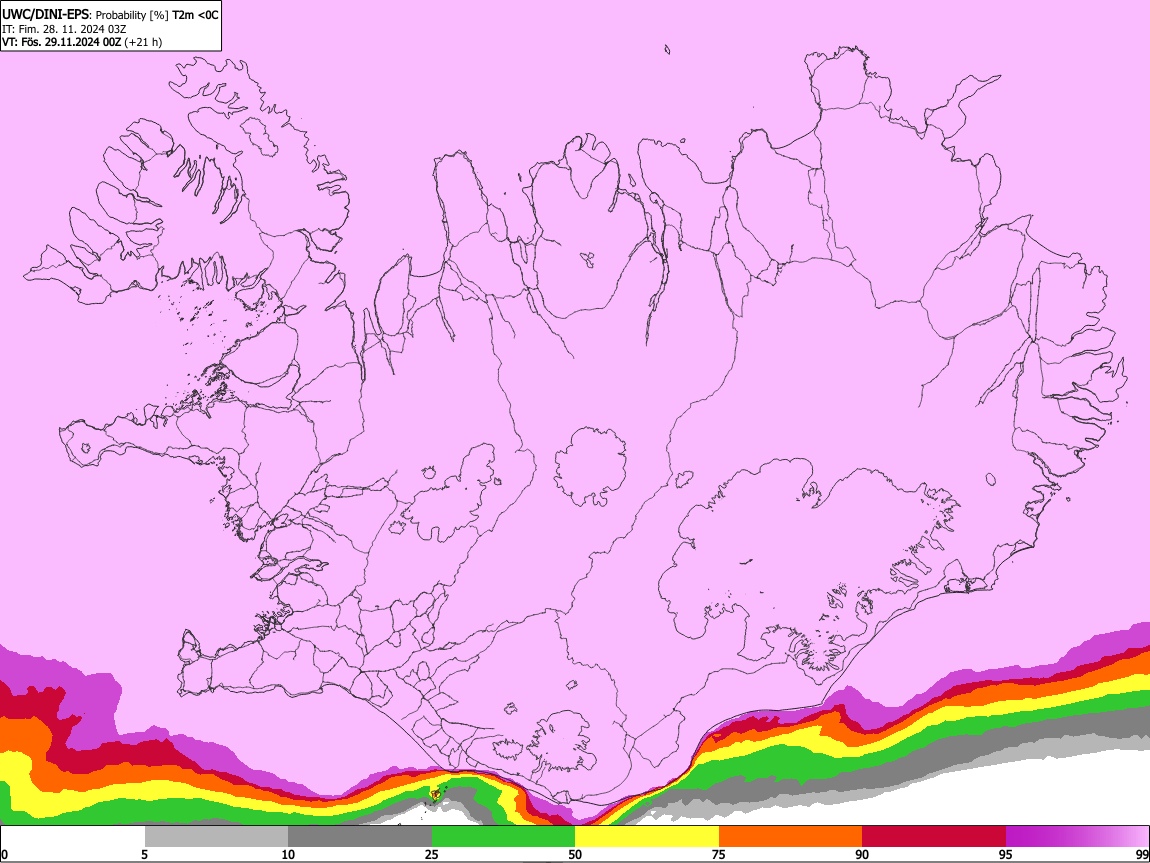Click the 'UWC/DINI-EPS' title text
Image resolution: width=1150 pixels, height=863 pixels.
pyautogui.click(x=47, y=14)
